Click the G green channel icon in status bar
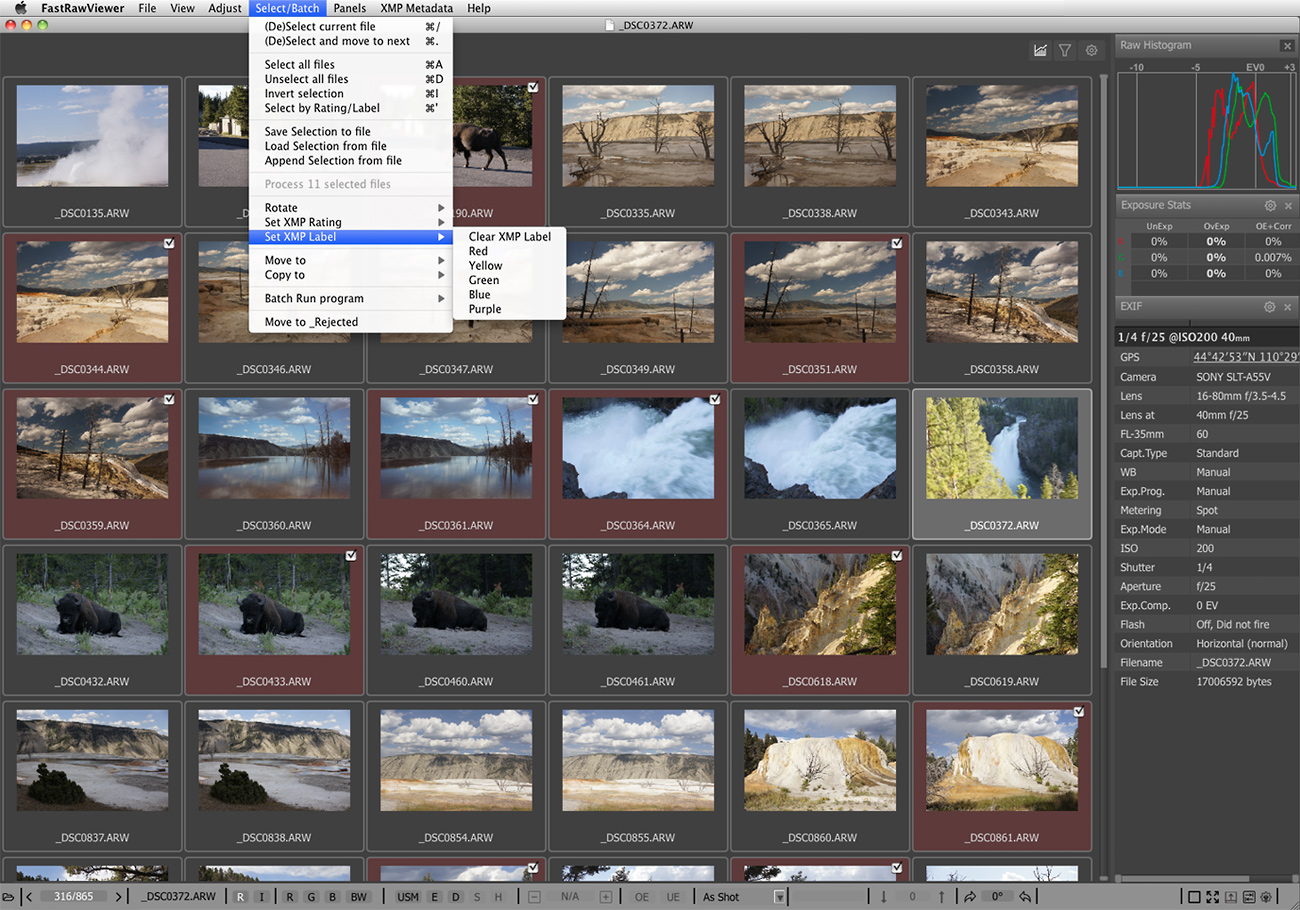This screenshot has width=1300, height=910. (x=310, y=896)
